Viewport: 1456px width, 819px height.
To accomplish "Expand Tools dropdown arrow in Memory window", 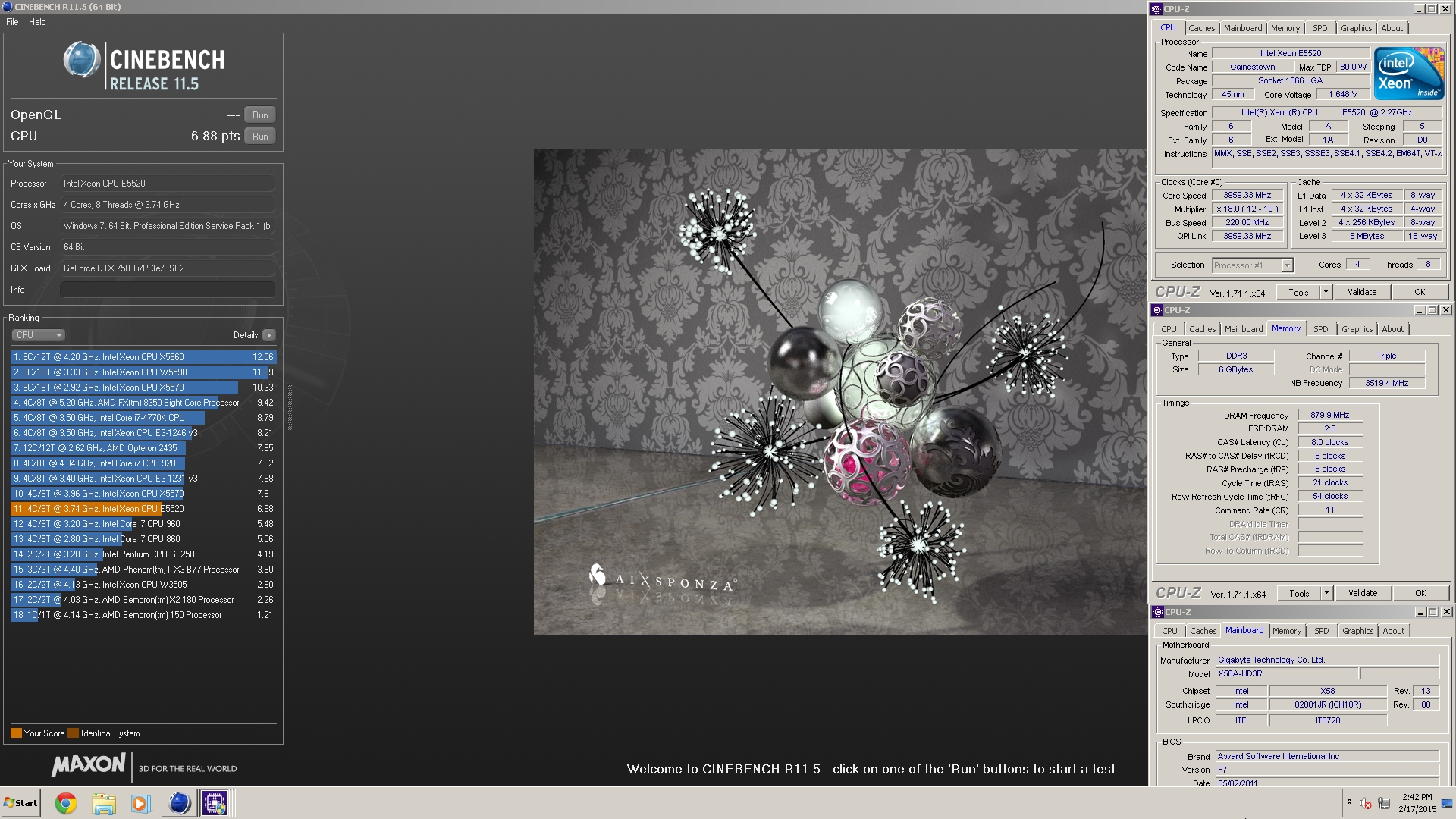I will coord(1326,593).
